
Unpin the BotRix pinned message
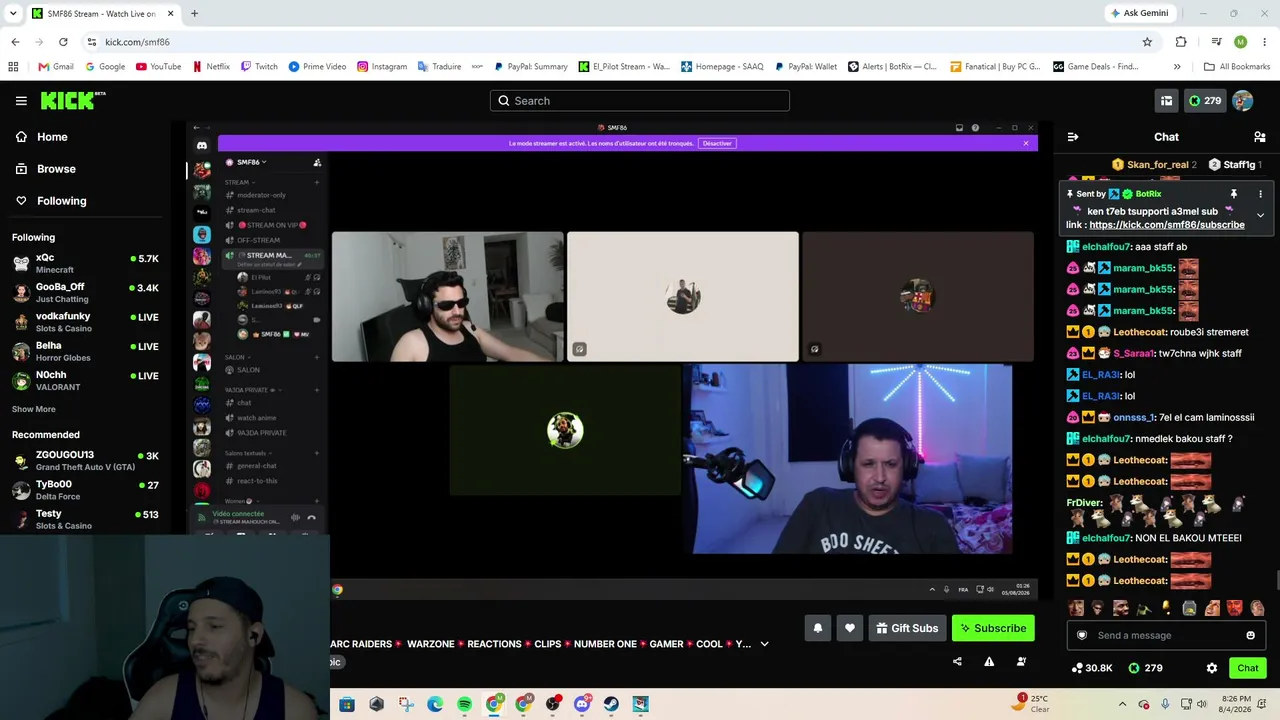[1234, 194]
